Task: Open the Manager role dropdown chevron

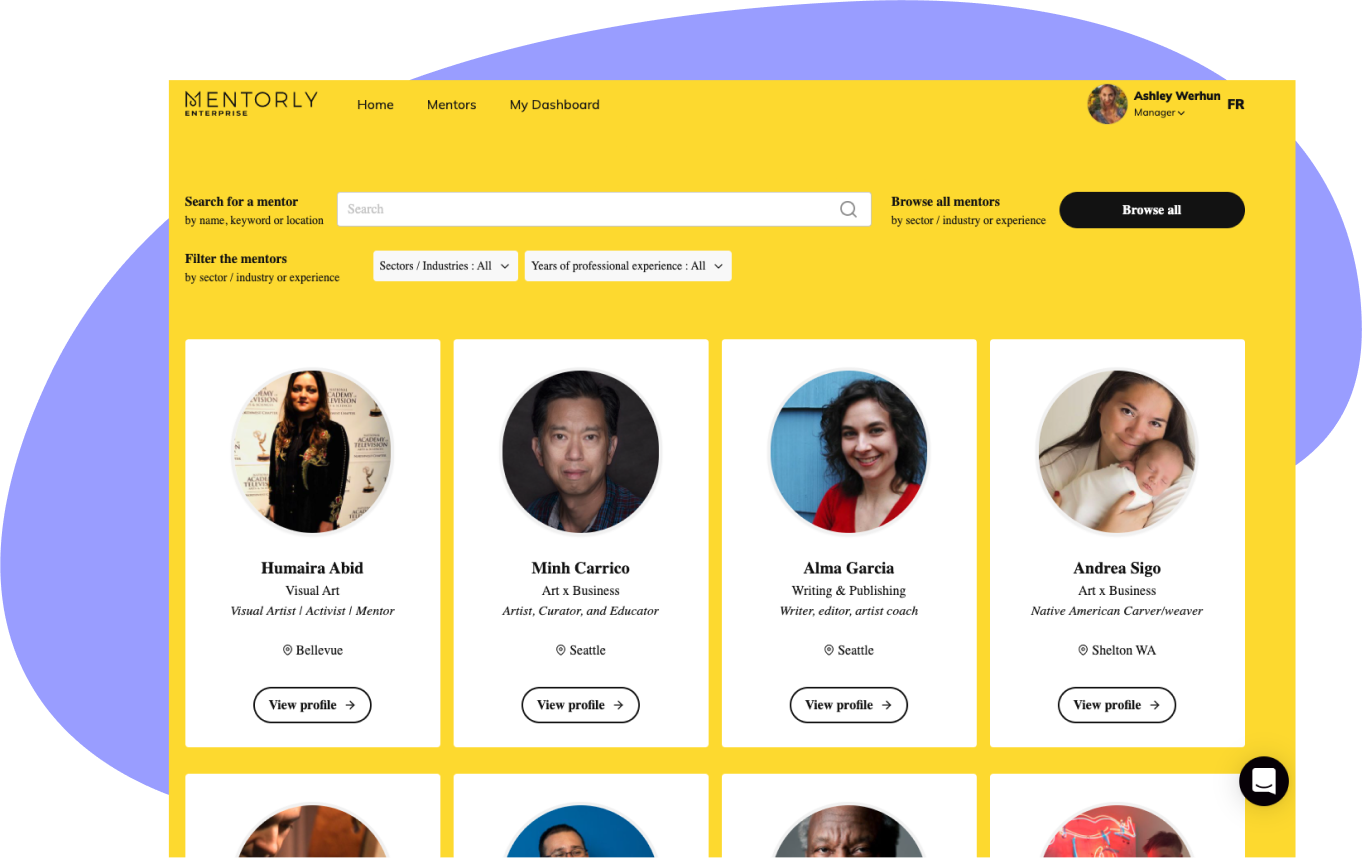Action: [1181, 114]
